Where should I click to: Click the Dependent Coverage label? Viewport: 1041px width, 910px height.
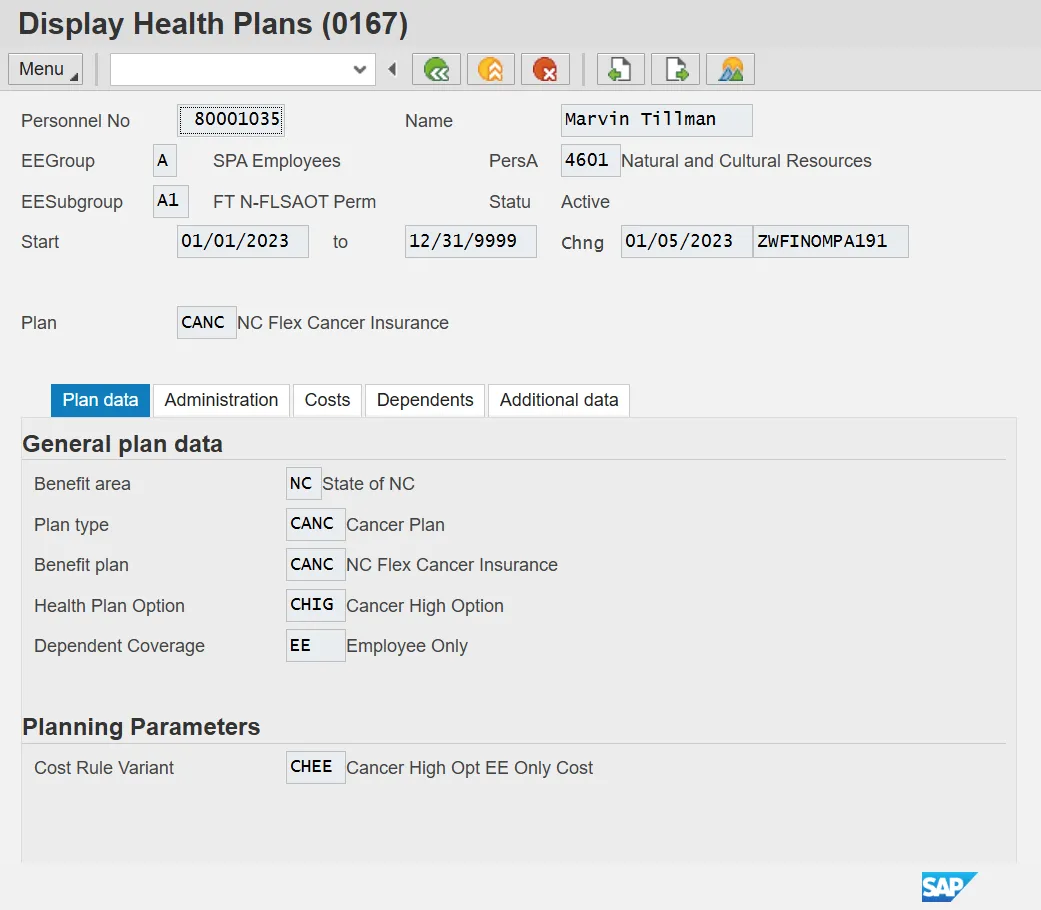click(x=120, y=646)
